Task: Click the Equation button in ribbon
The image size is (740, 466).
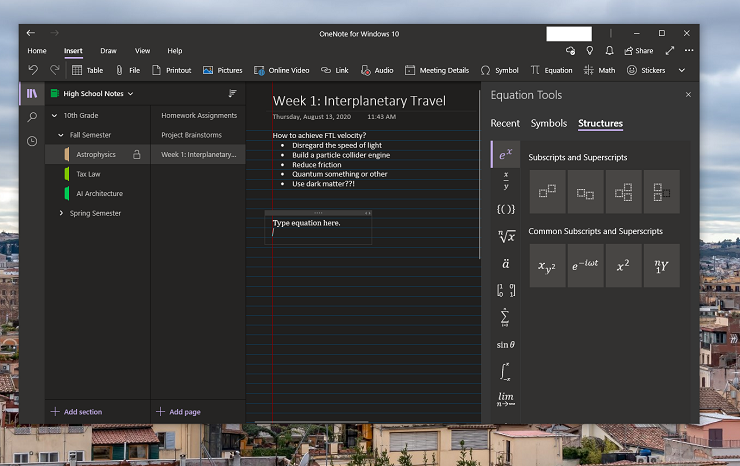Action: coord(551,70)
